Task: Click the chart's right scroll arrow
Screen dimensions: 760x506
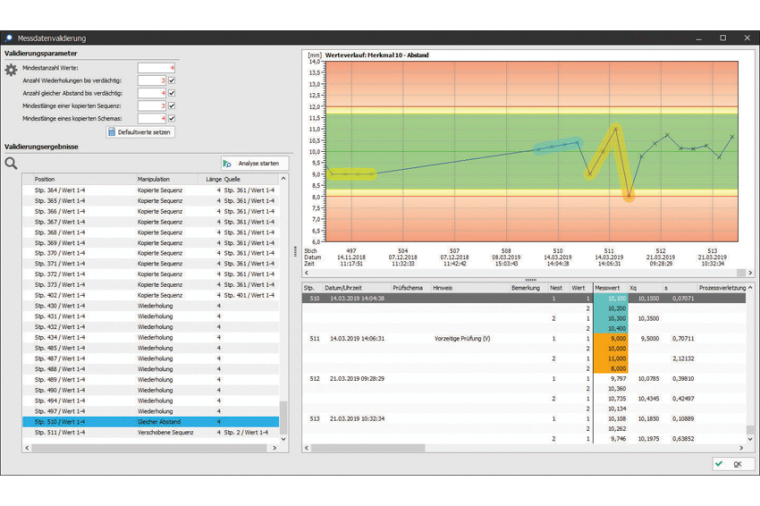Action: tap(751, 273)
